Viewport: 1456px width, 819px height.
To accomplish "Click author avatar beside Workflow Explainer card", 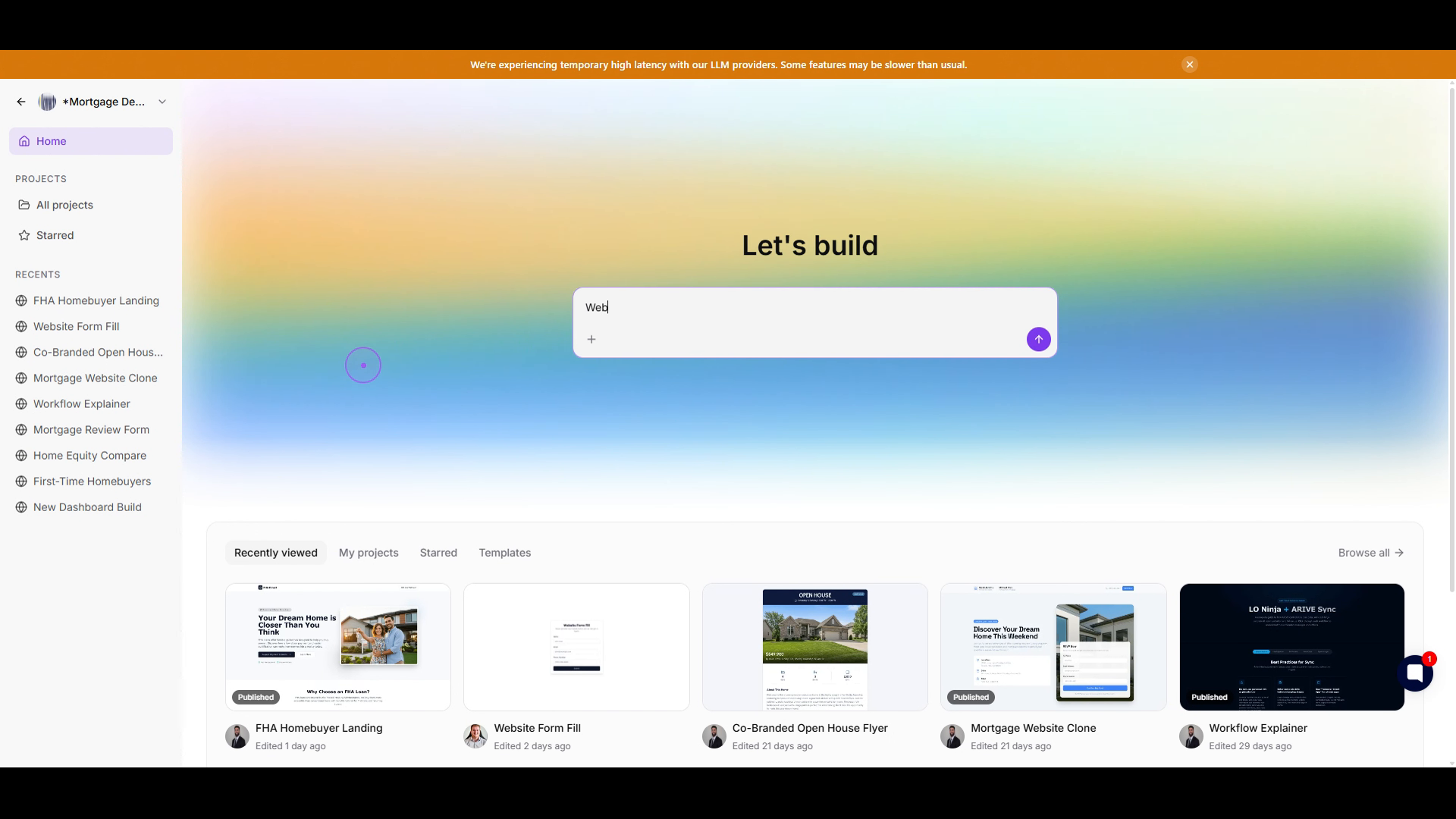I will (1191, 736).
